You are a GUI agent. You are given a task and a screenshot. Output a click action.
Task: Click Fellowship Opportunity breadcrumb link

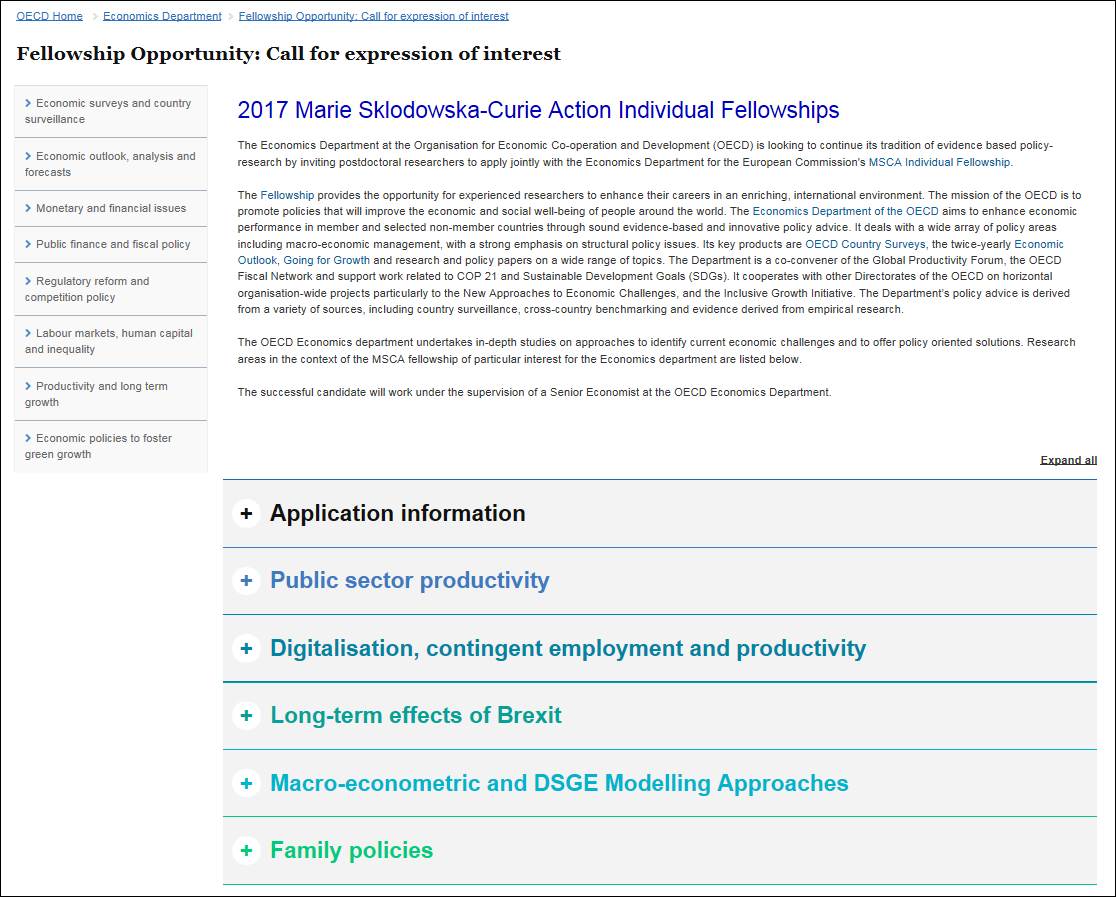[374, 16]
